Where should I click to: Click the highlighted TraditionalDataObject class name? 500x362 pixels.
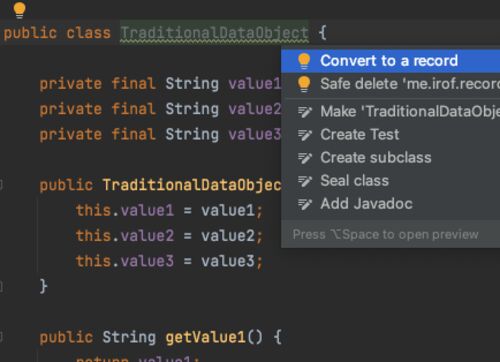coord(214,33)
